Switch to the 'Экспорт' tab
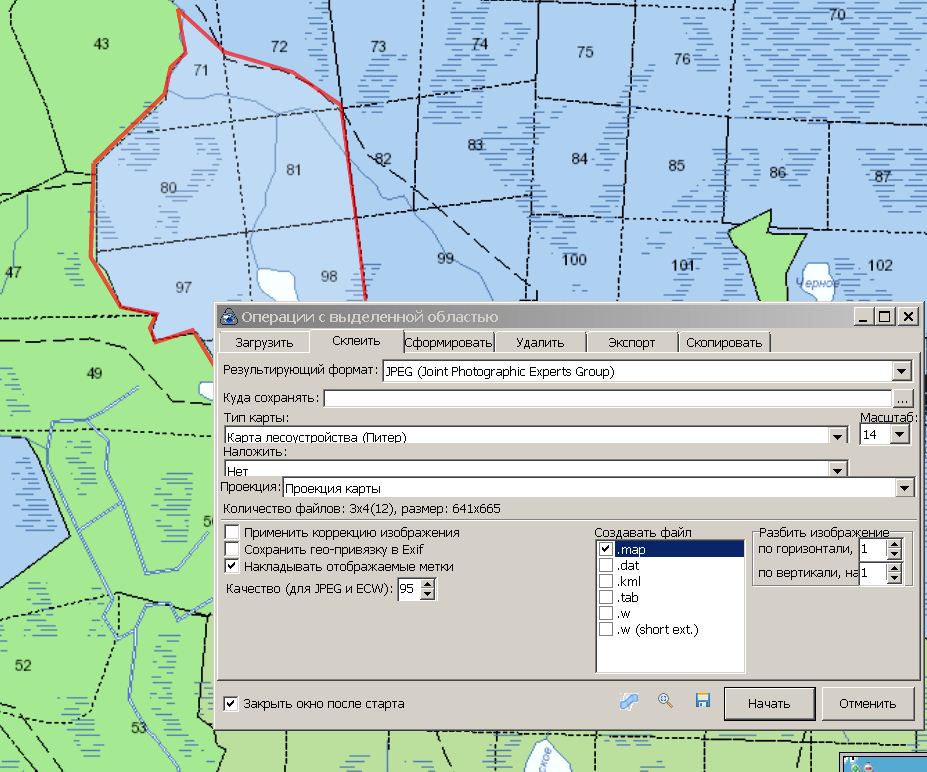This screenshot has height=772, width=927. [x=631, y=342]
